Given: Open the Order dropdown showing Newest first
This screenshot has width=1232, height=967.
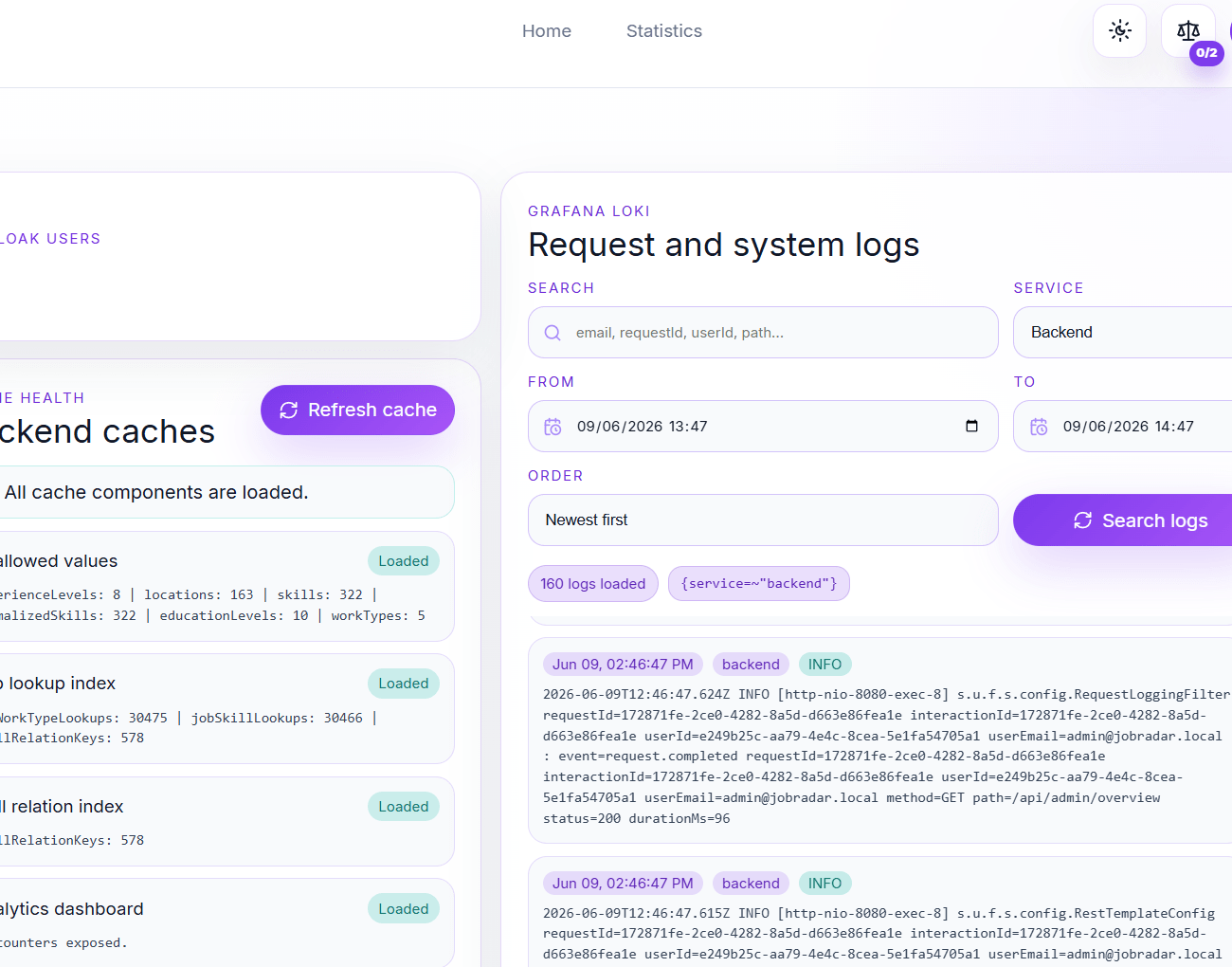Looking at the screenshot, I should coord(763,520).
